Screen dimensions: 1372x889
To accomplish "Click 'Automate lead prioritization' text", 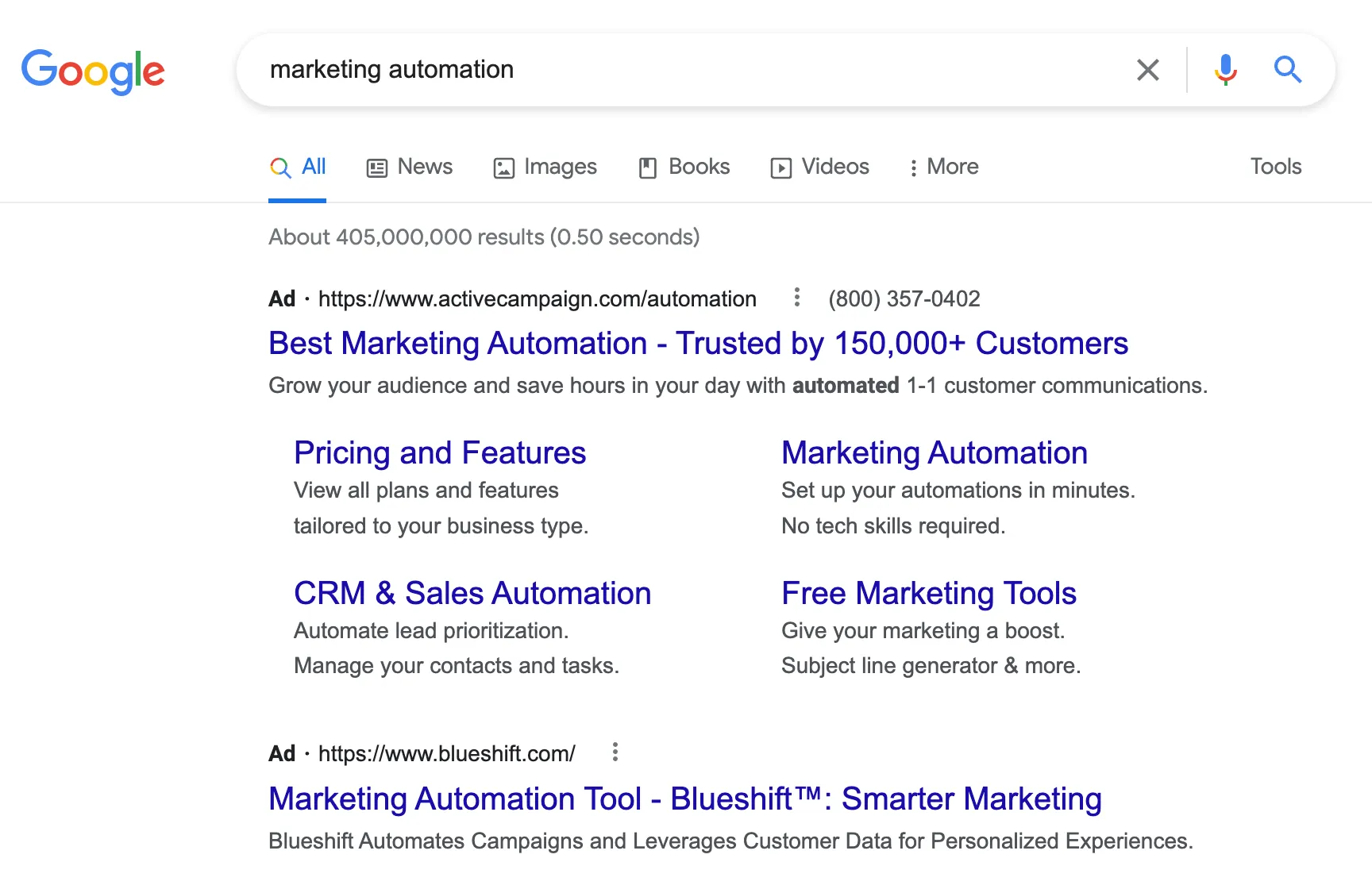I will [431, 631].
